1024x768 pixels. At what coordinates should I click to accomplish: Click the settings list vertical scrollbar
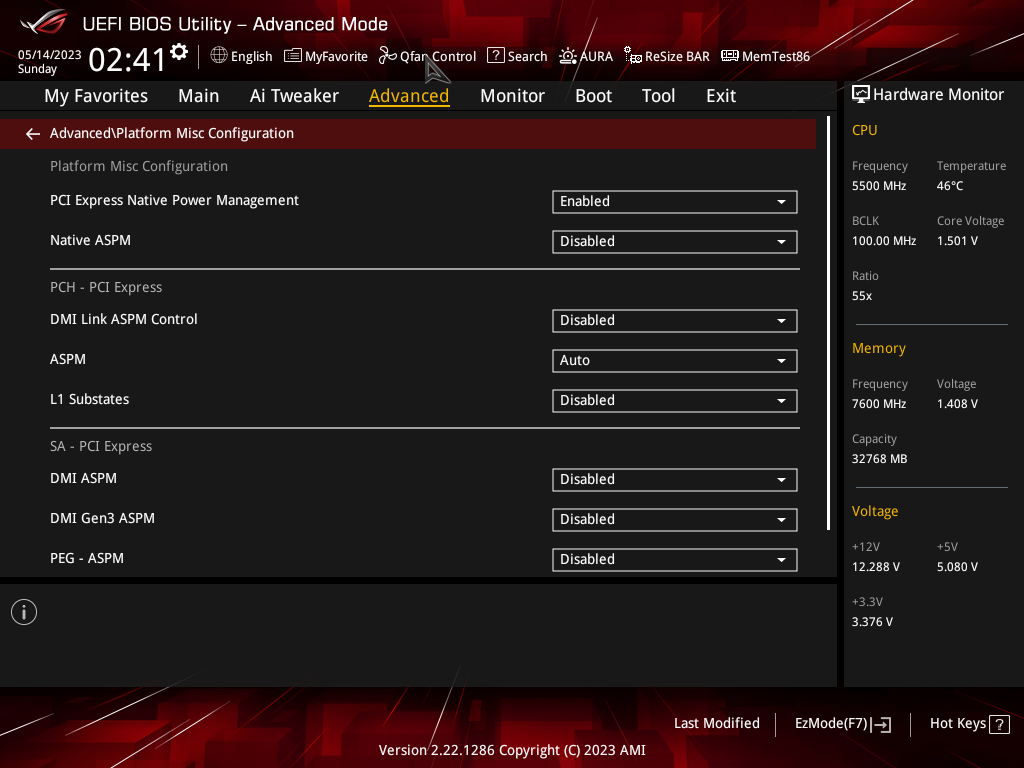pos(828,323)
